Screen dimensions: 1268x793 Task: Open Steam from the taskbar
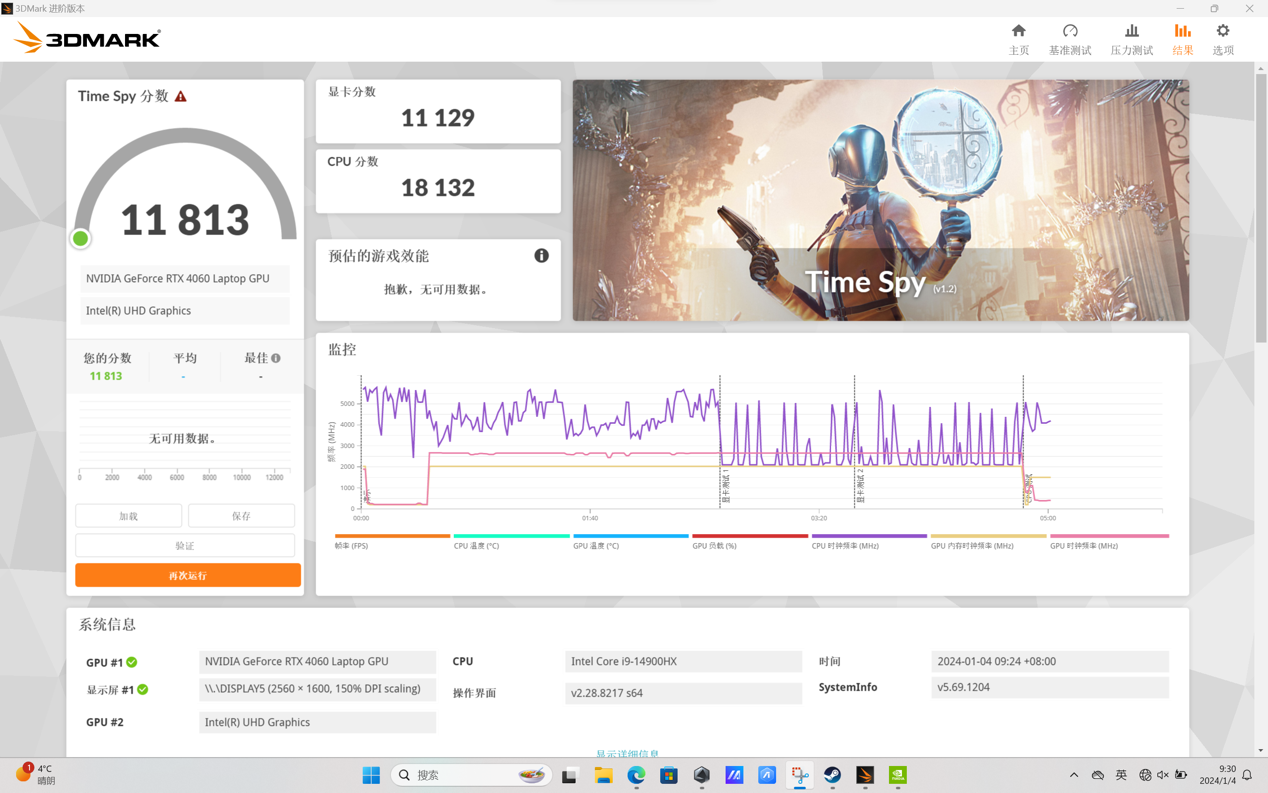tap(832, 775)
